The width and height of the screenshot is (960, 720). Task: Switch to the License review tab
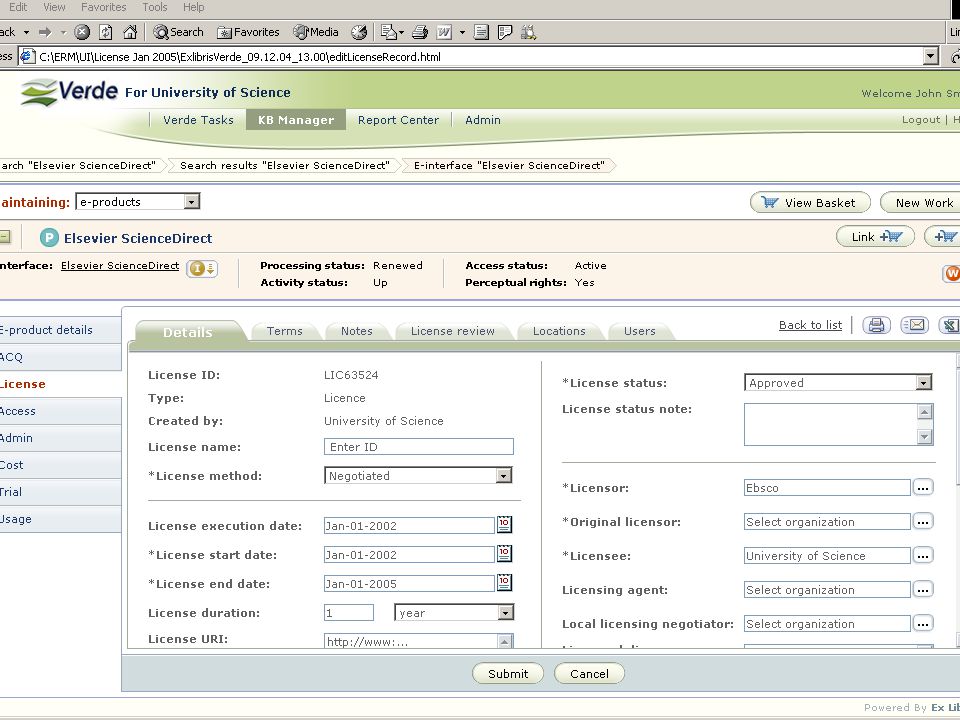point(452,331)
